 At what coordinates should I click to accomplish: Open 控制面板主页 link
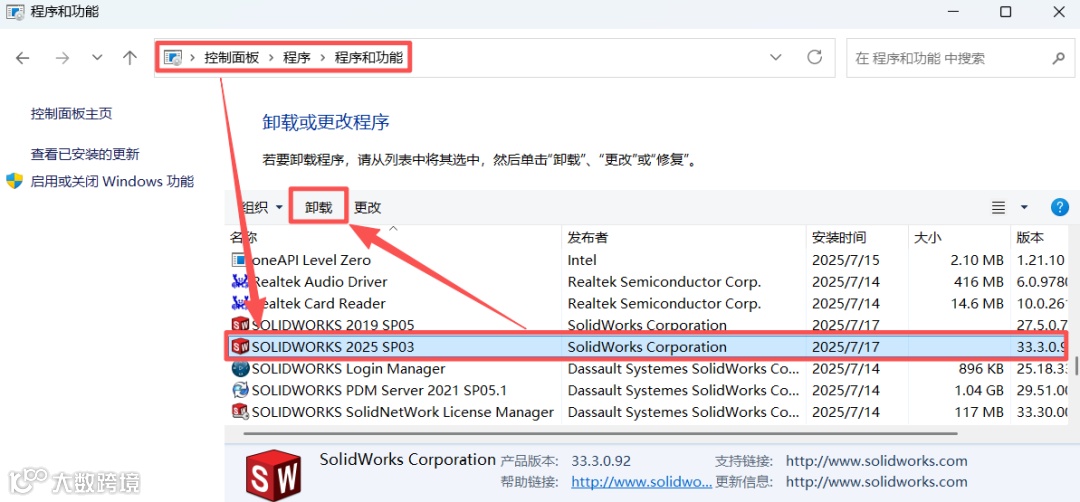(71, 114)
